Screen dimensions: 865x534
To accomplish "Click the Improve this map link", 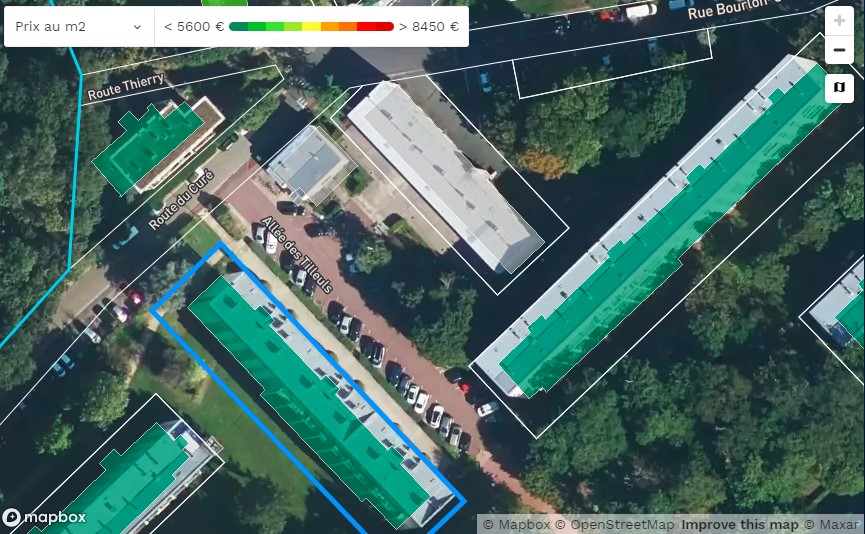I will pyautogui.click(x=740, y=524).
